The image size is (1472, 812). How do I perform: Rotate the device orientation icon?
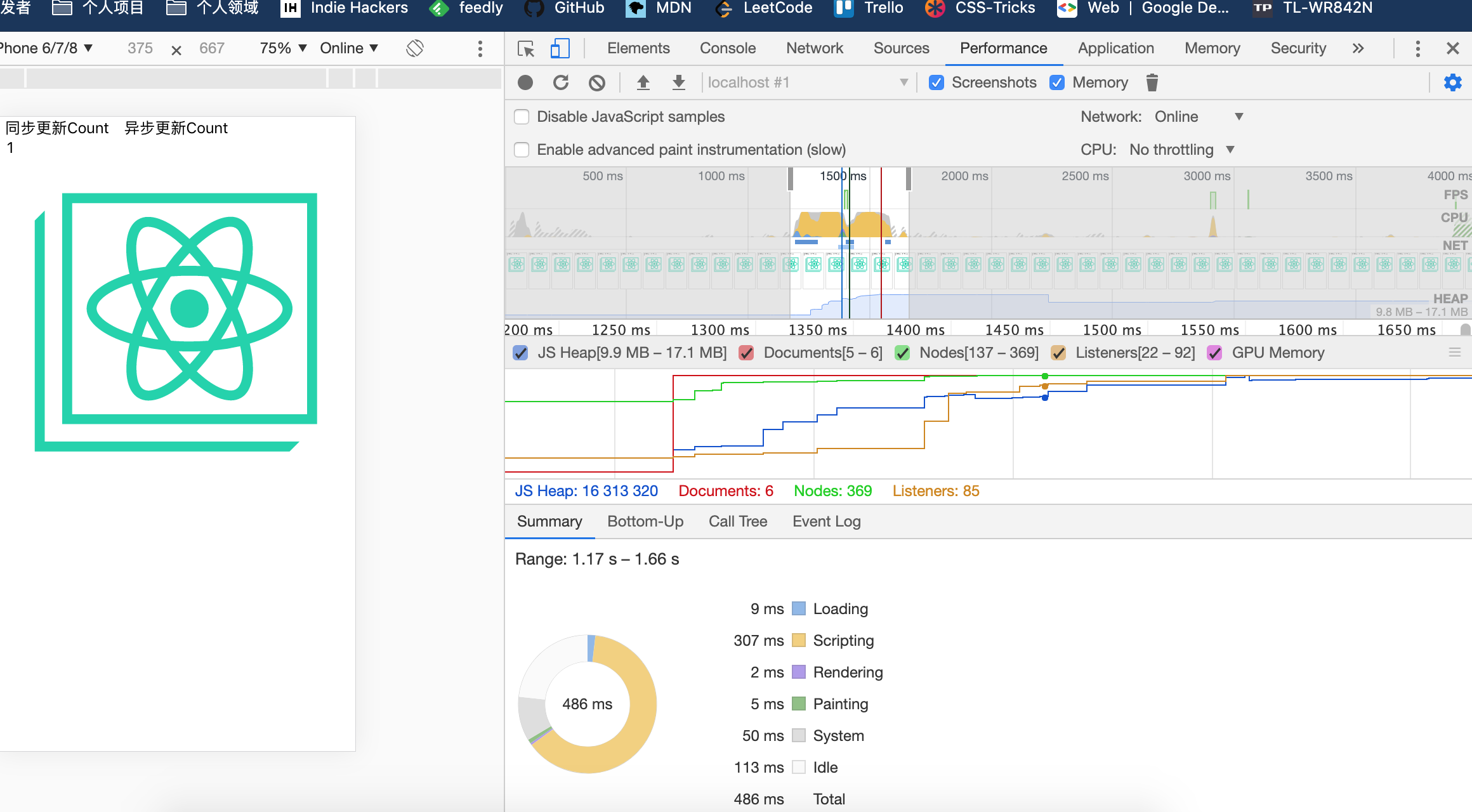415,48
